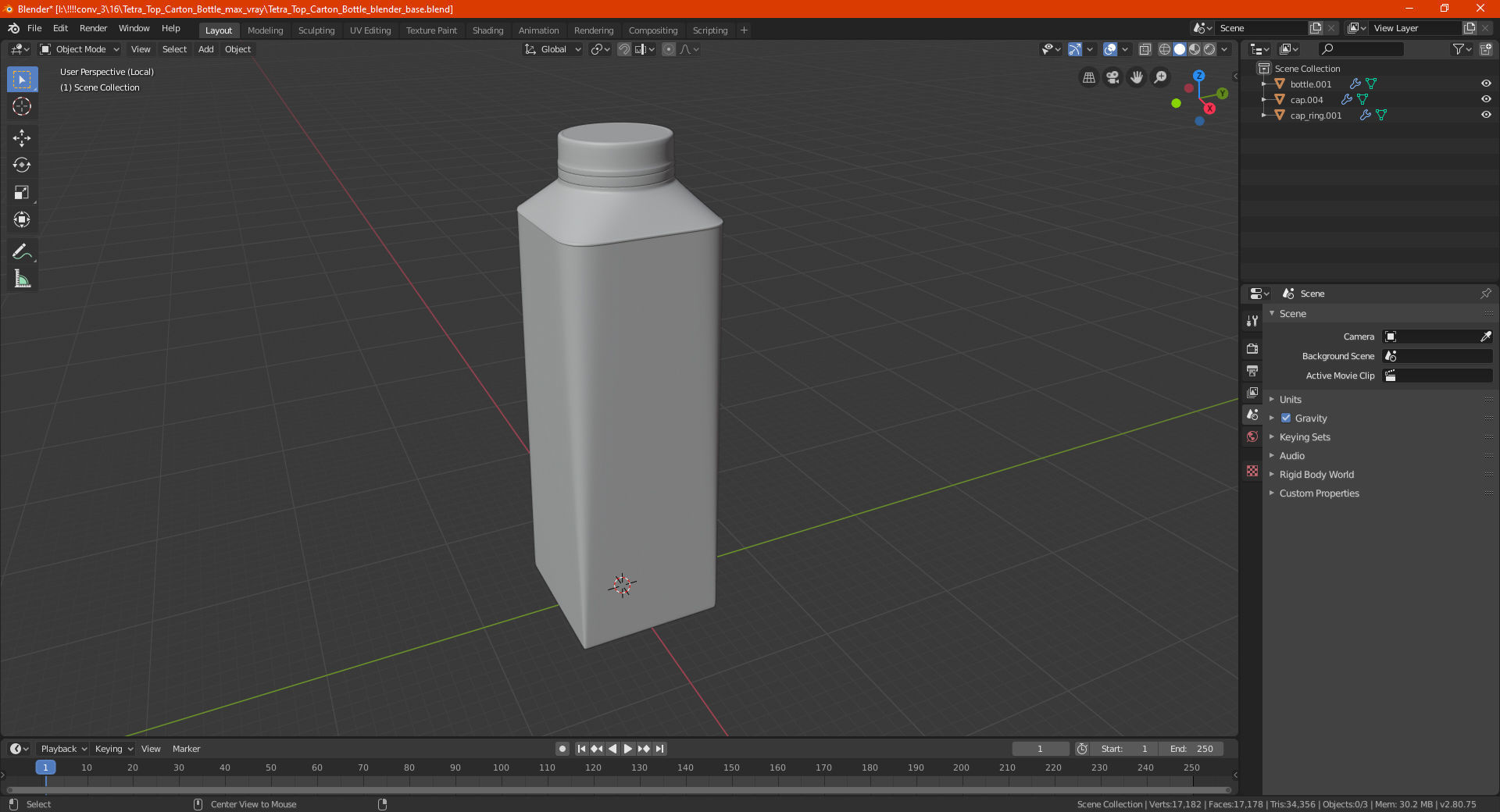This screenshot has width=1500, height=812.
Task: Pin the Scene properties panel
Action: [1485, 294]
